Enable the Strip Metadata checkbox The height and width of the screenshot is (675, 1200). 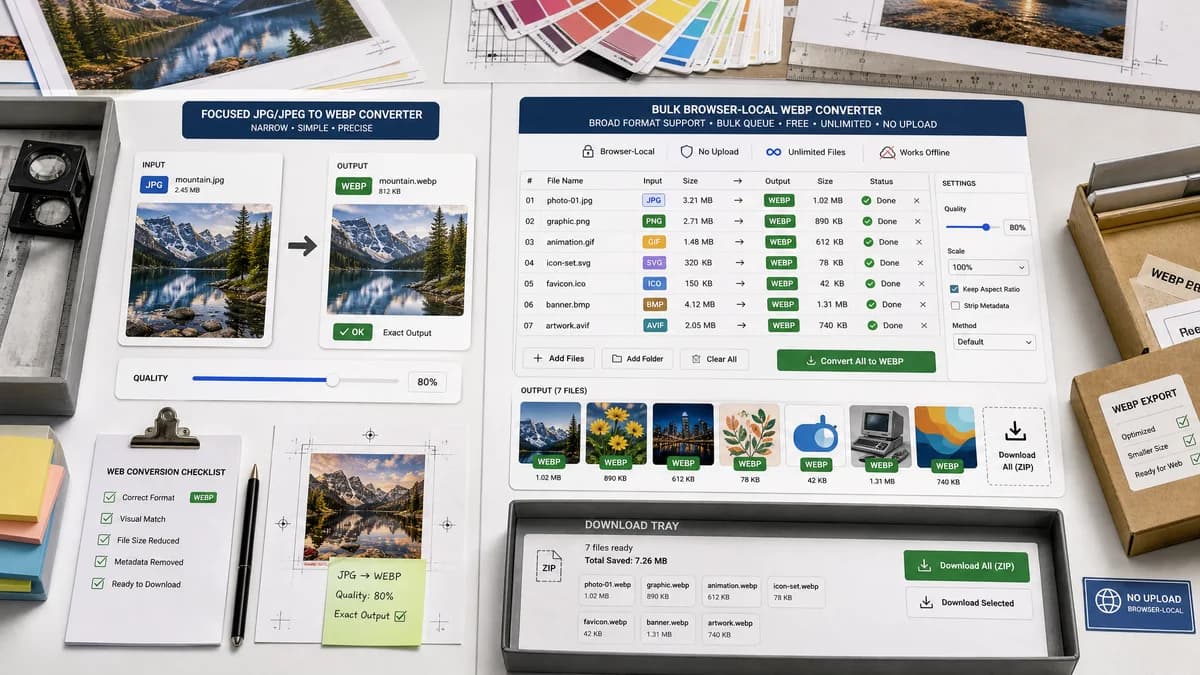click(955, 306)
